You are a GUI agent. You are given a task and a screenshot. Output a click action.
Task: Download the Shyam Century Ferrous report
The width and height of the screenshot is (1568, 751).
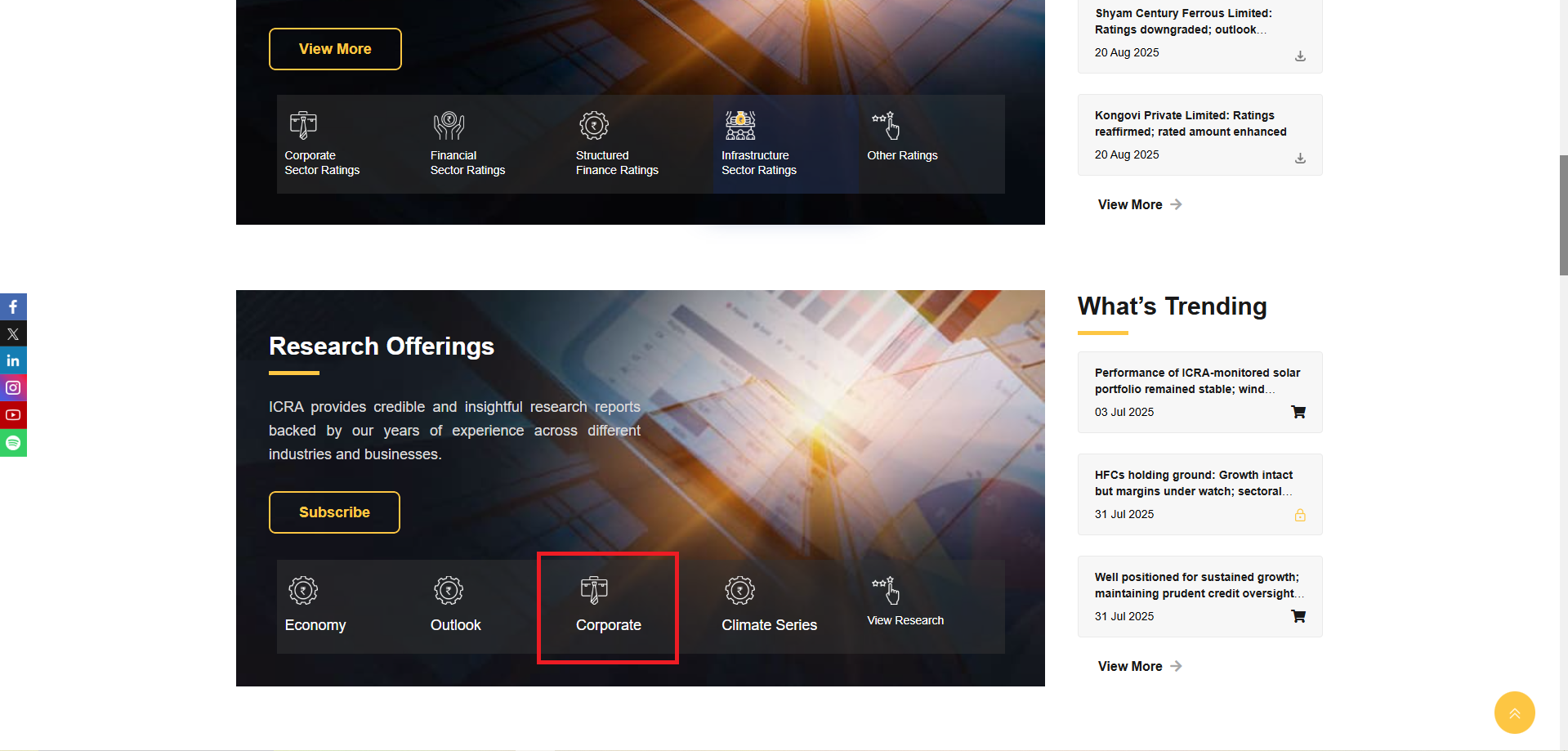(x=1300, y=56)
